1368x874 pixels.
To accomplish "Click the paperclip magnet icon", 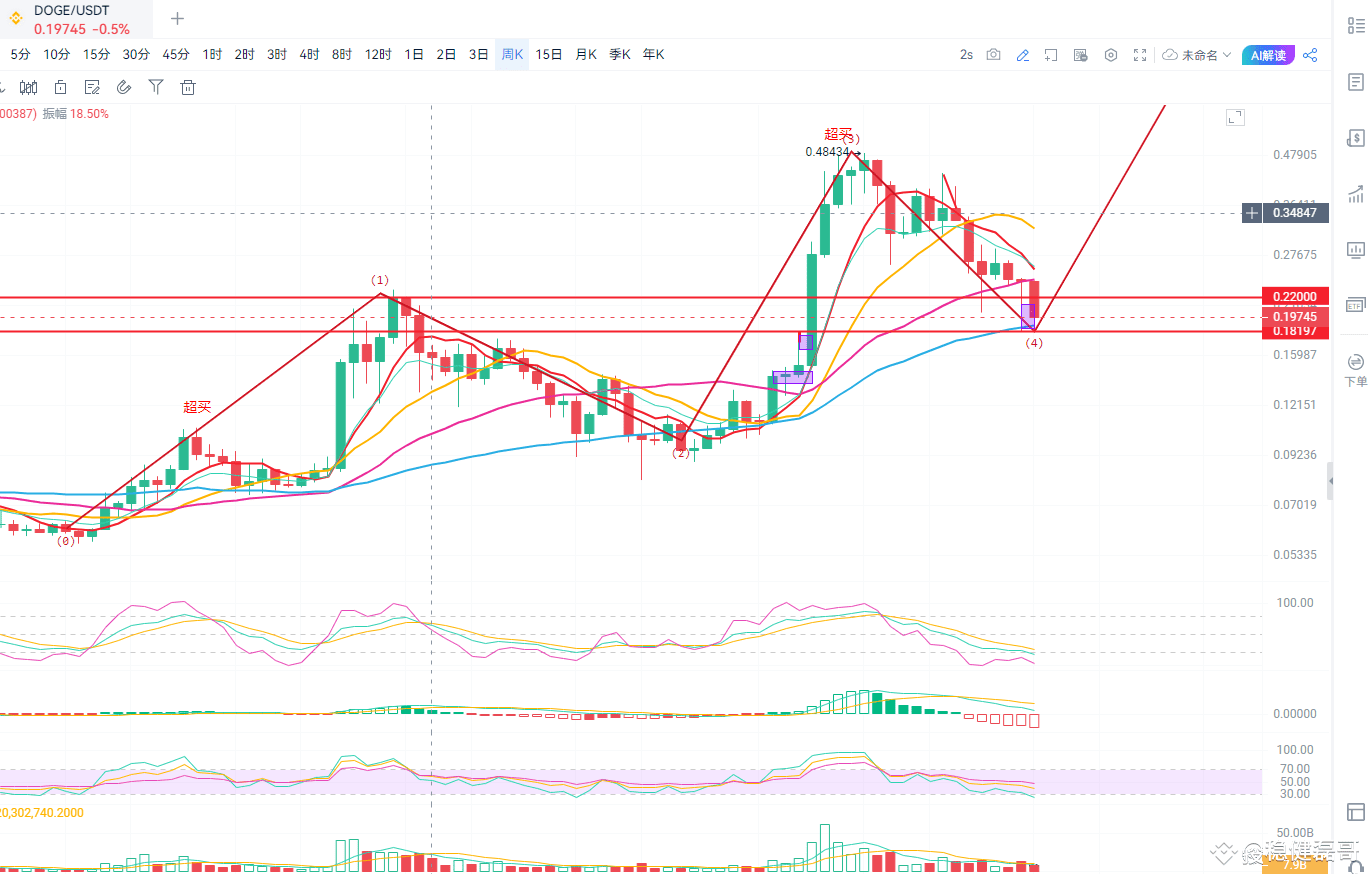I will [124, 87].
